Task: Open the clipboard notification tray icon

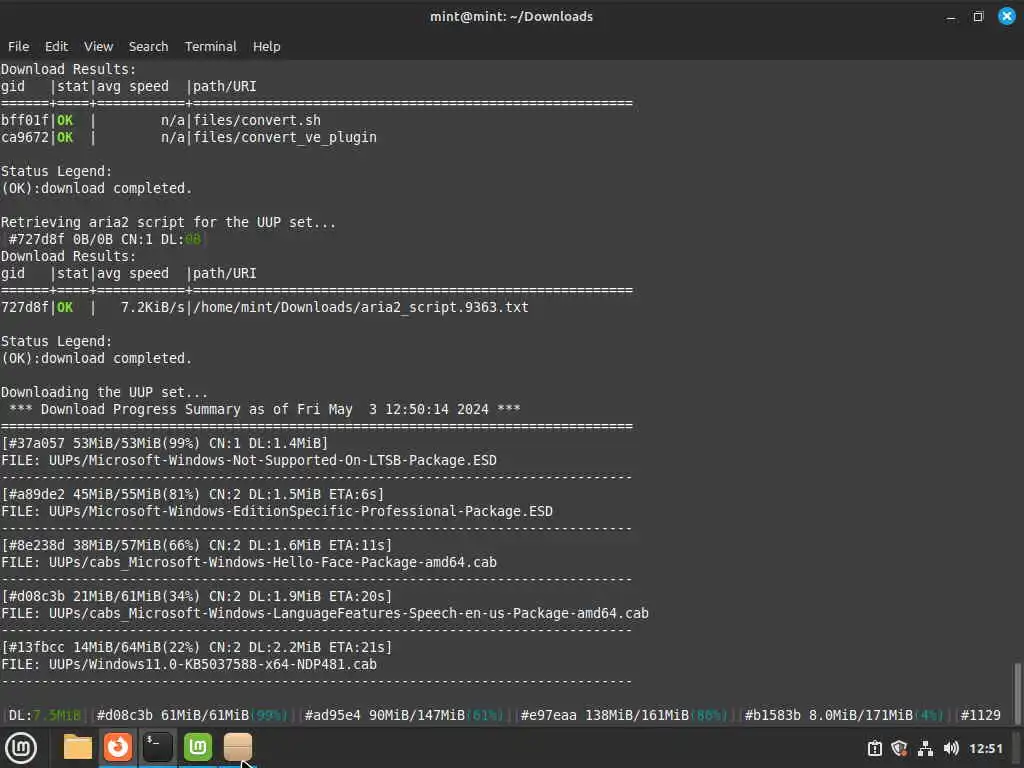Action: (x=874, y=748)
